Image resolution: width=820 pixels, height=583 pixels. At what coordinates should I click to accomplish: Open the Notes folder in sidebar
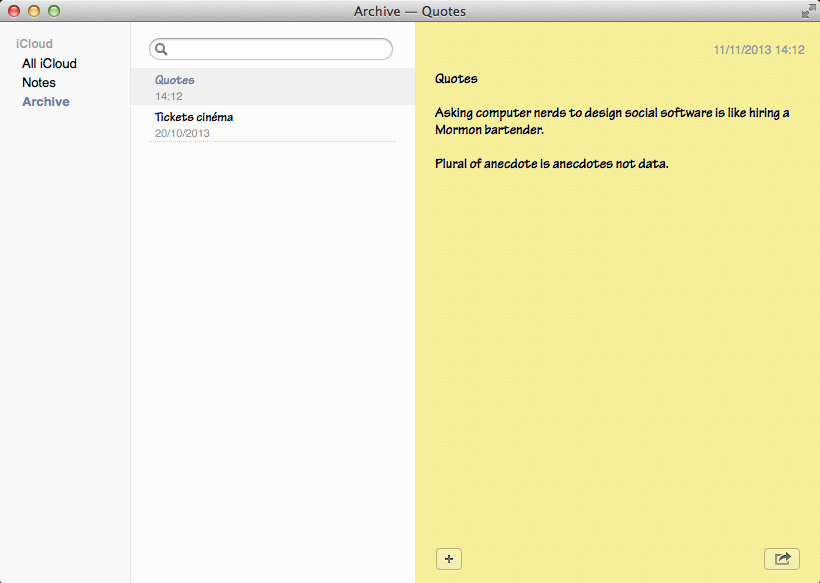39,82
